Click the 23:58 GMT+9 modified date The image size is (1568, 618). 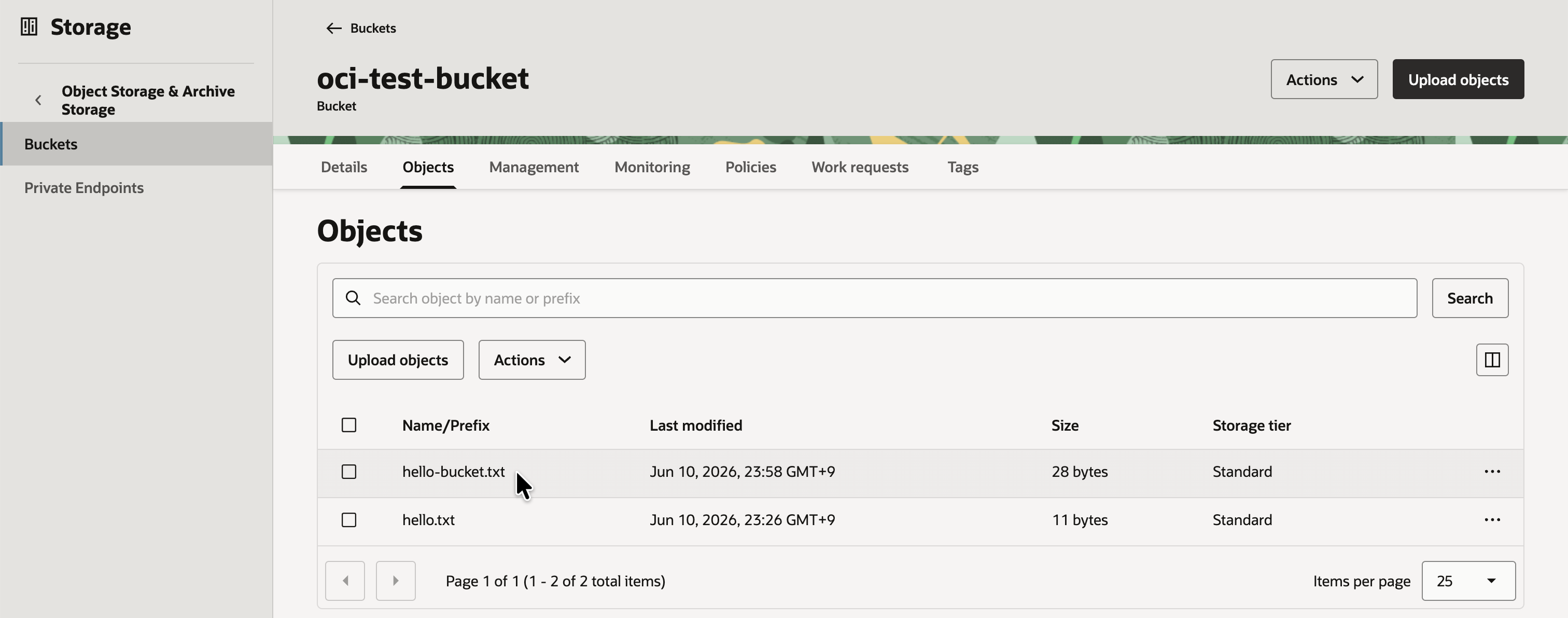[742, 471]
